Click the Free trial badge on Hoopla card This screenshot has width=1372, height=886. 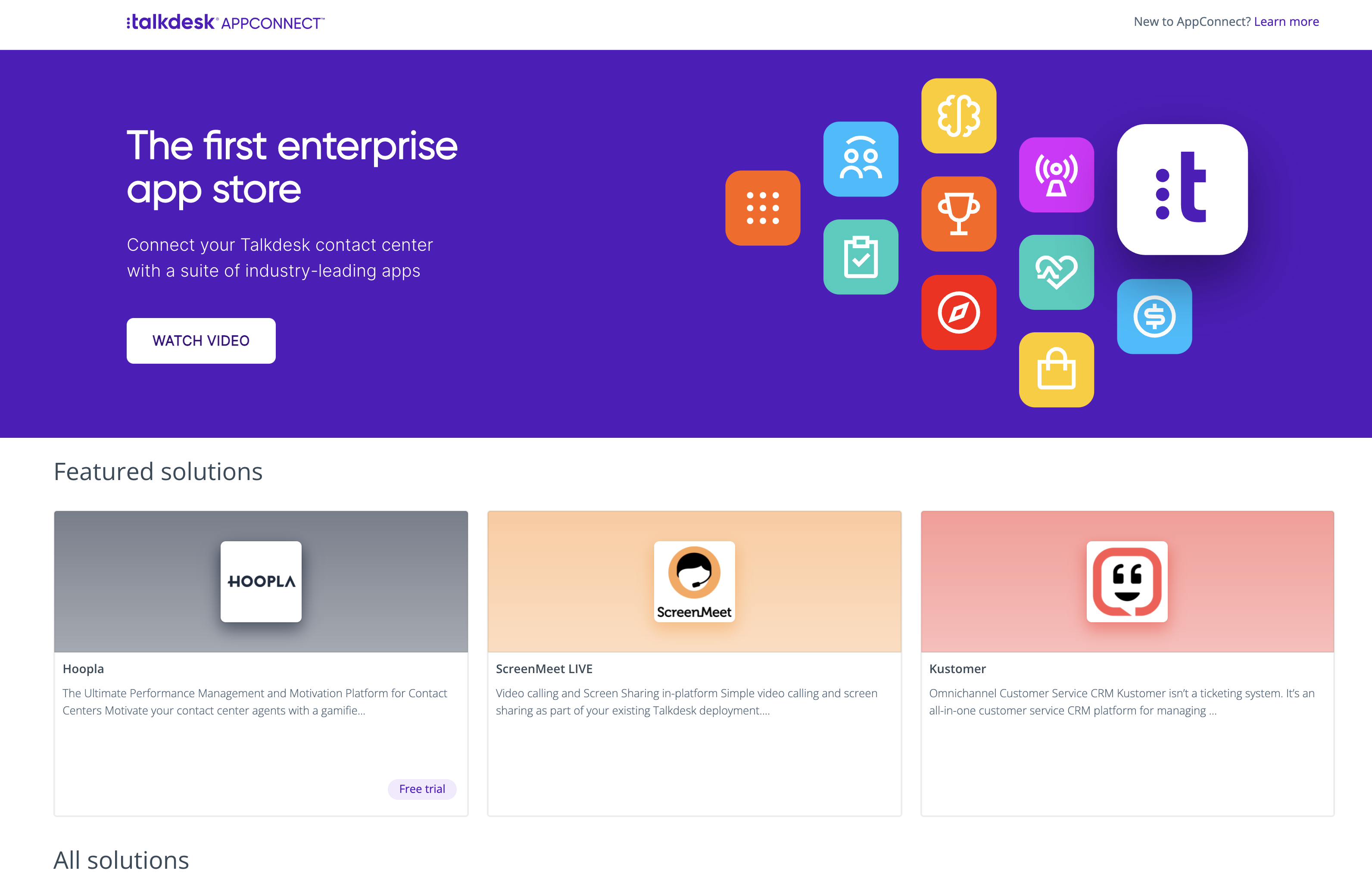[x=422, y=789]
